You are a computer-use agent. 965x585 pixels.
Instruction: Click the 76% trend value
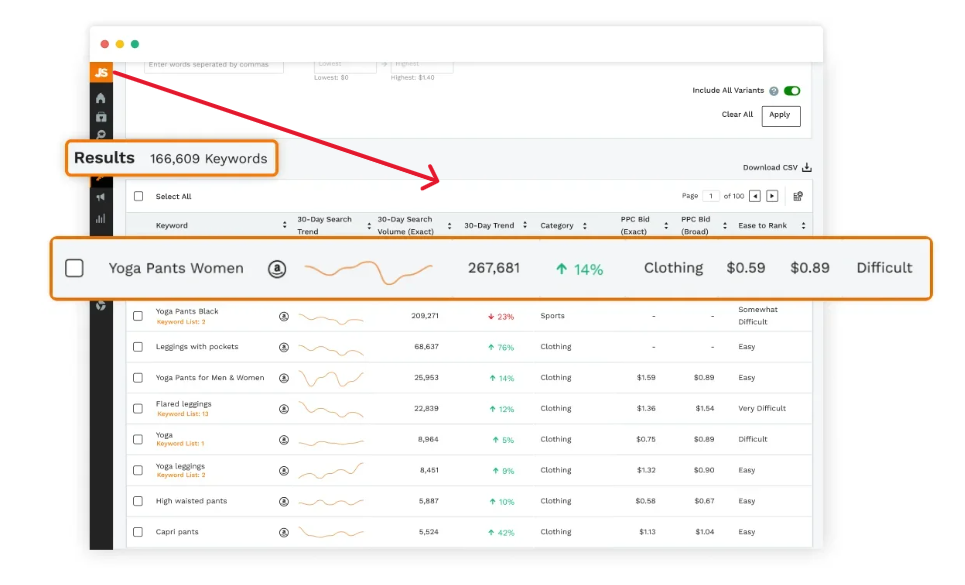tap(501, 348)
